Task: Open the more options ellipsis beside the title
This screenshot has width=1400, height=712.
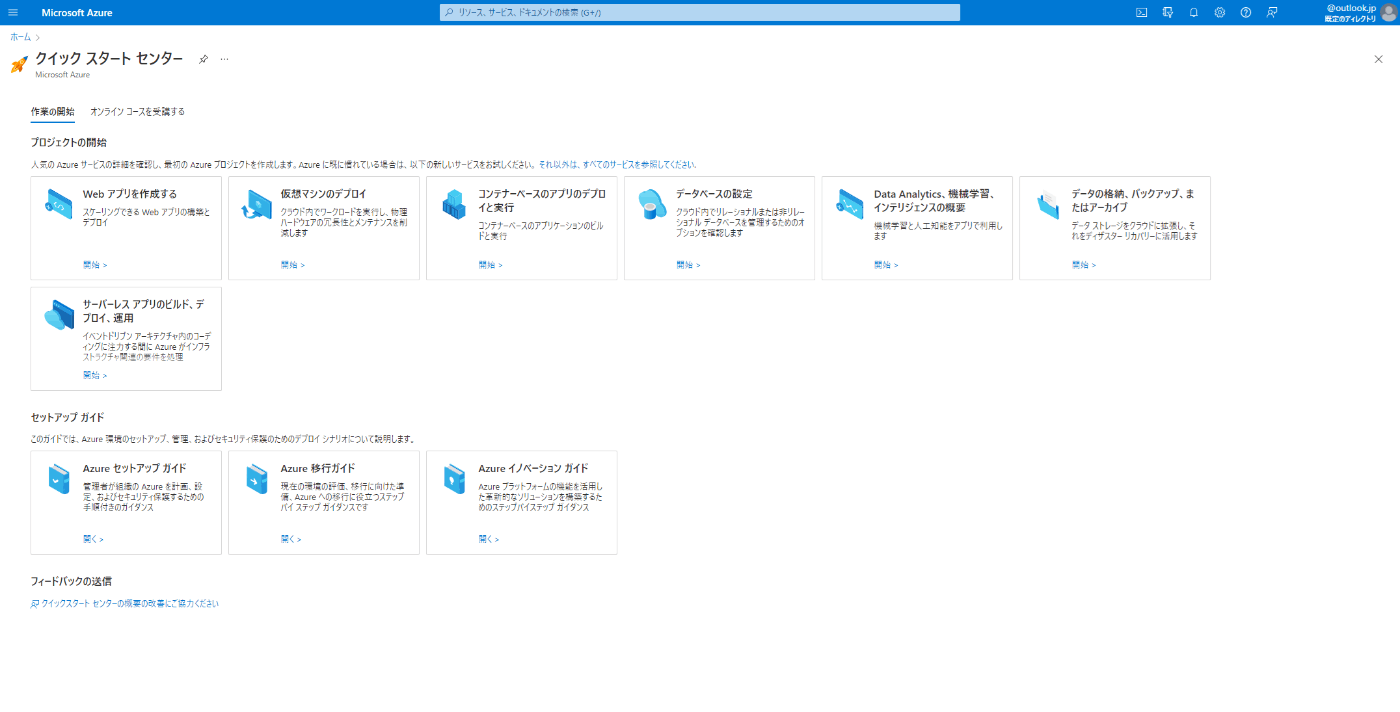Action: point(224,59)
